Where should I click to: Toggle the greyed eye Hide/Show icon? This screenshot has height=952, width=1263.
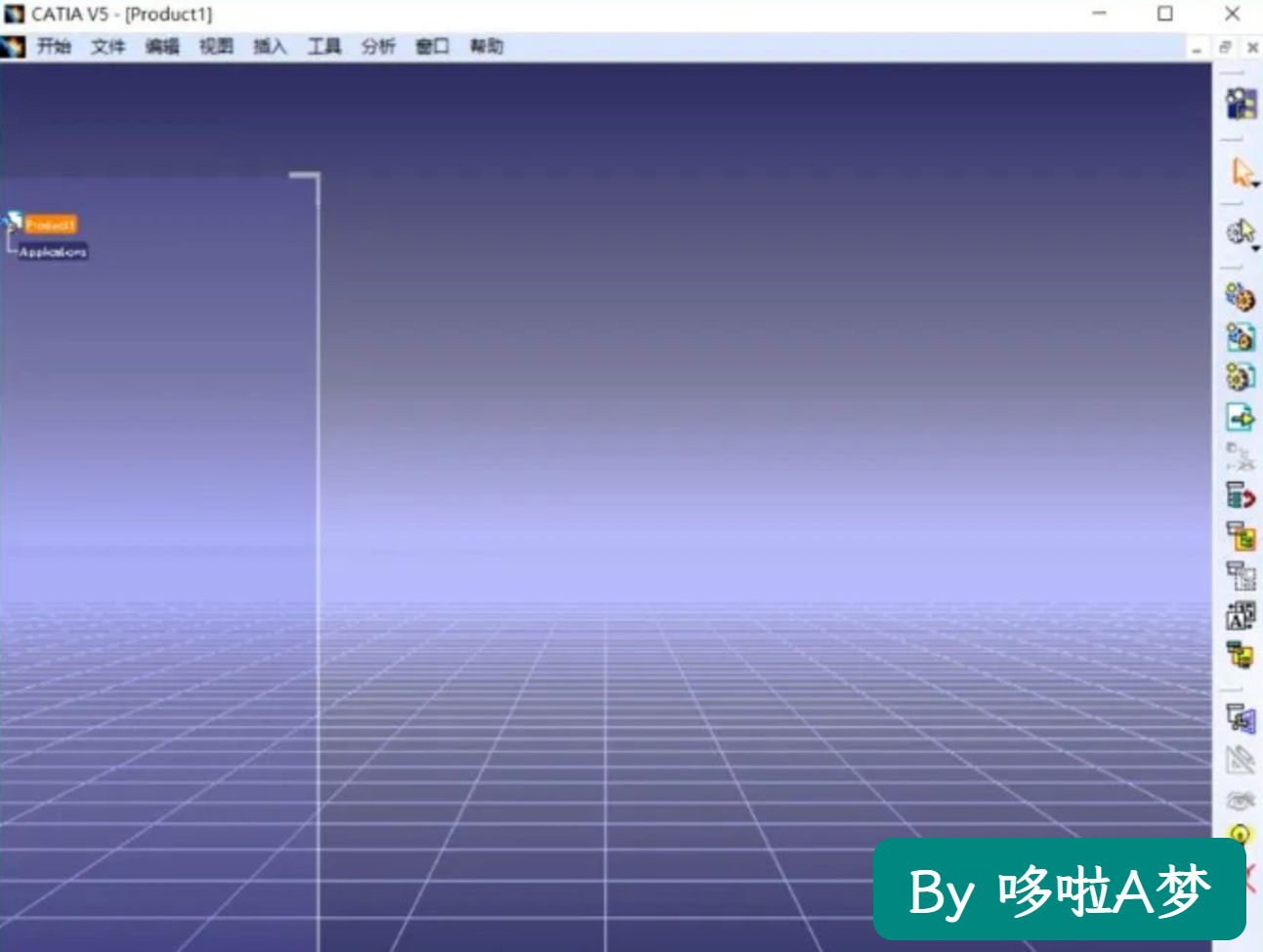pyautogui.click(x=1241, y=800)
